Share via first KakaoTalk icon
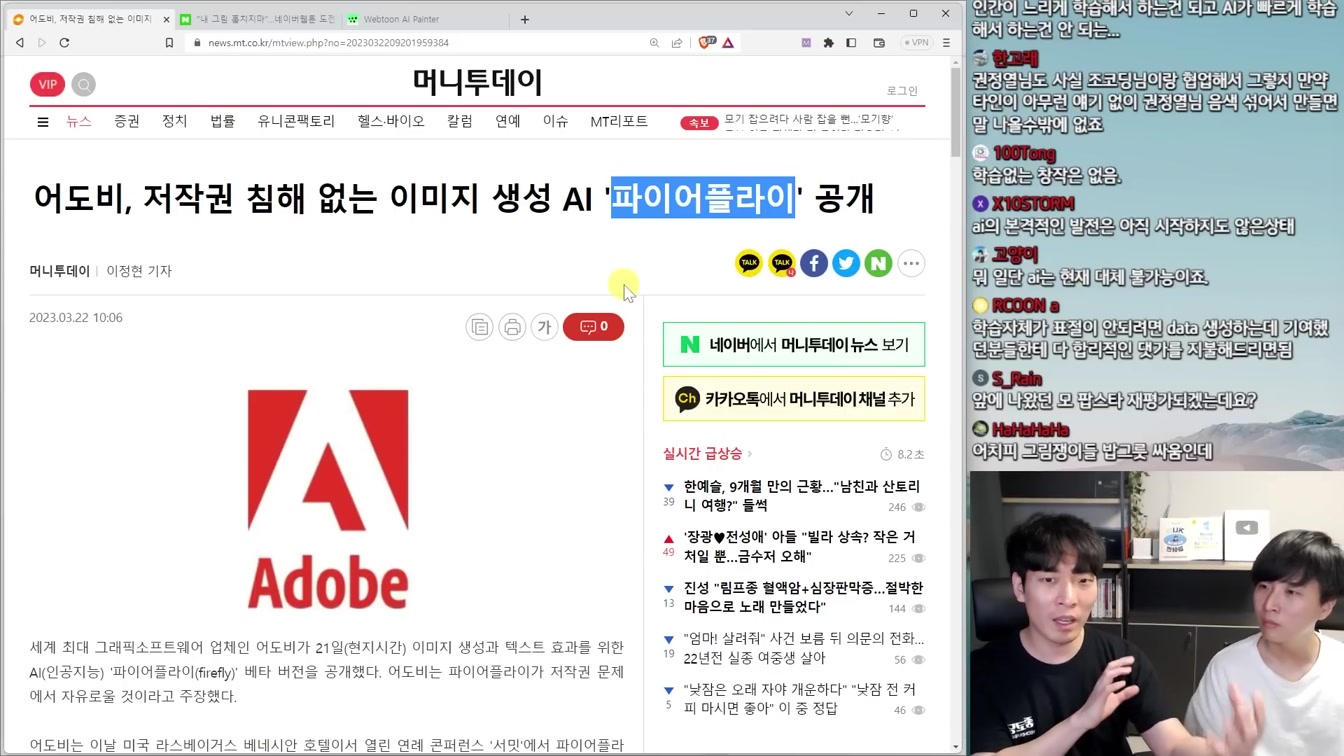Image resolution: width=1344 pixels, height=756 pixels. pyautogui.click(x=749, y=263)
